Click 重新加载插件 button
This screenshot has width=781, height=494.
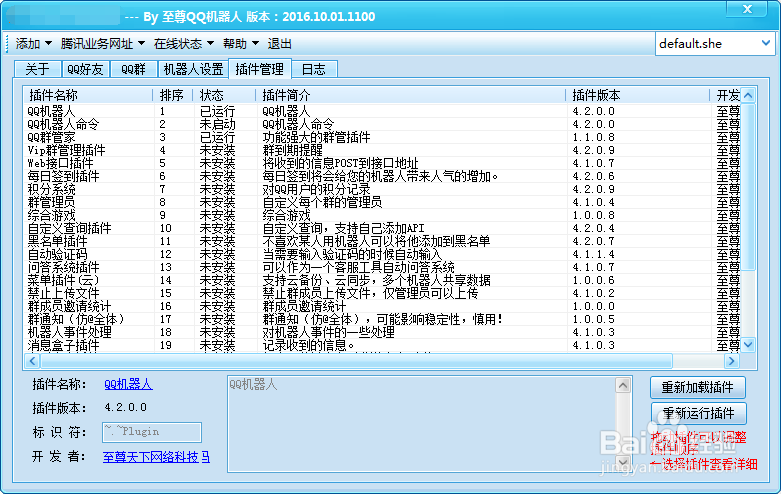click(x=697, y=387)
